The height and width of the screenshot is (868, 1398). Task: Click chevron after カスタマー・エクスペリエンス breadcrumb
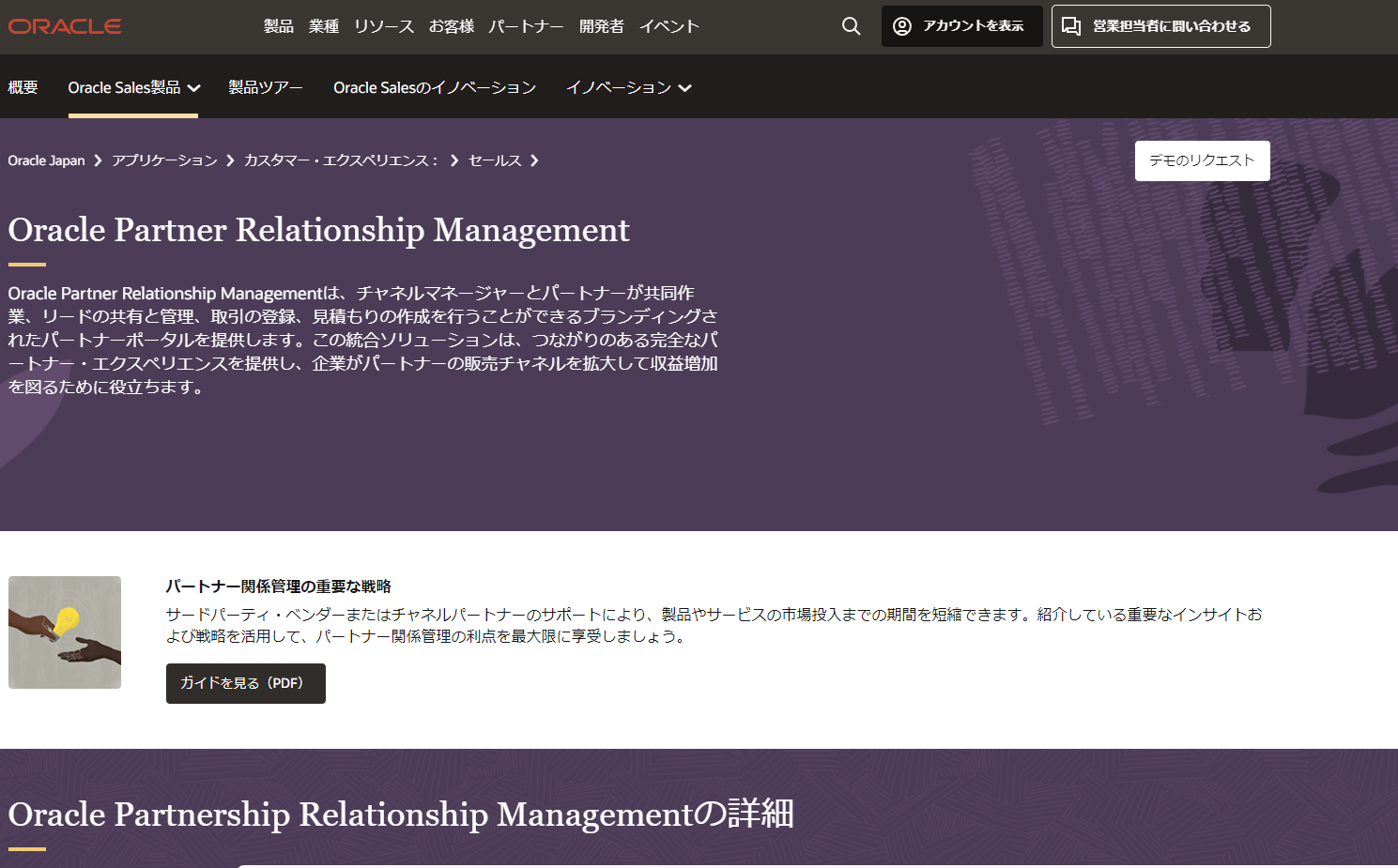point(454,160)
